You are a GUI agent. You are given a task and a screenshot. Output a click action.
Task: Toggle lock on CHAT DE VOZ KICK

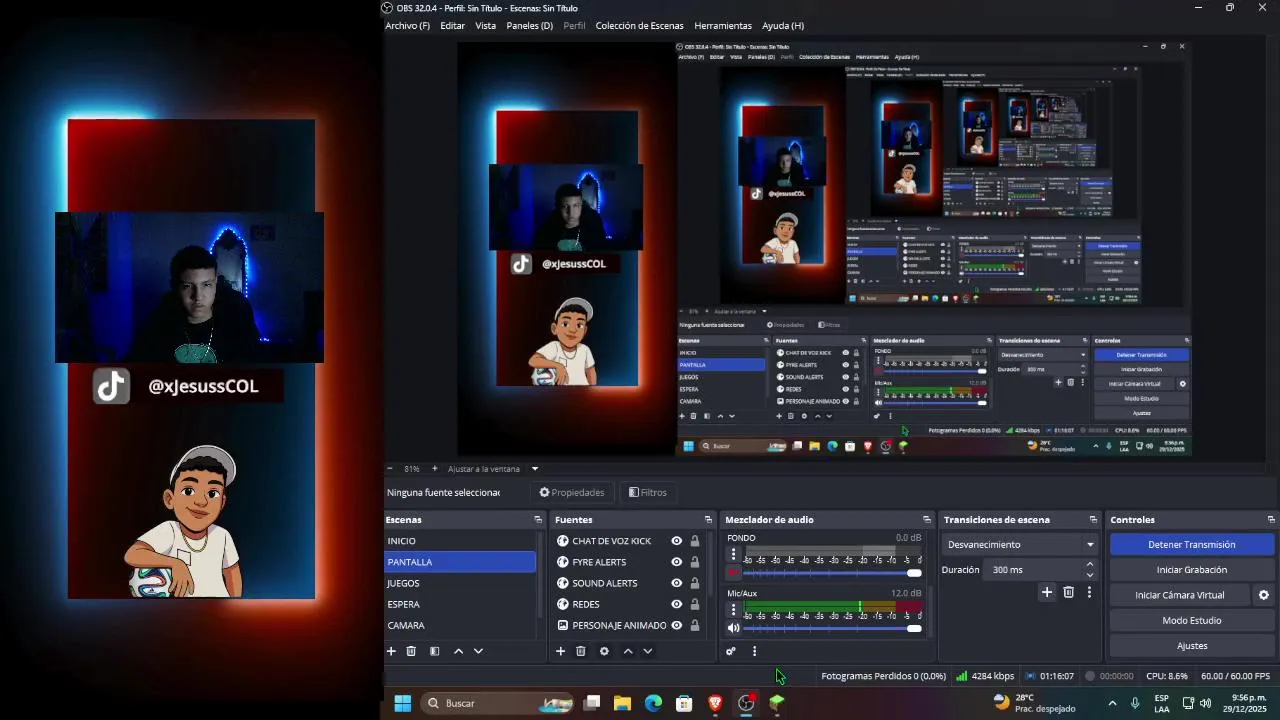695,541
